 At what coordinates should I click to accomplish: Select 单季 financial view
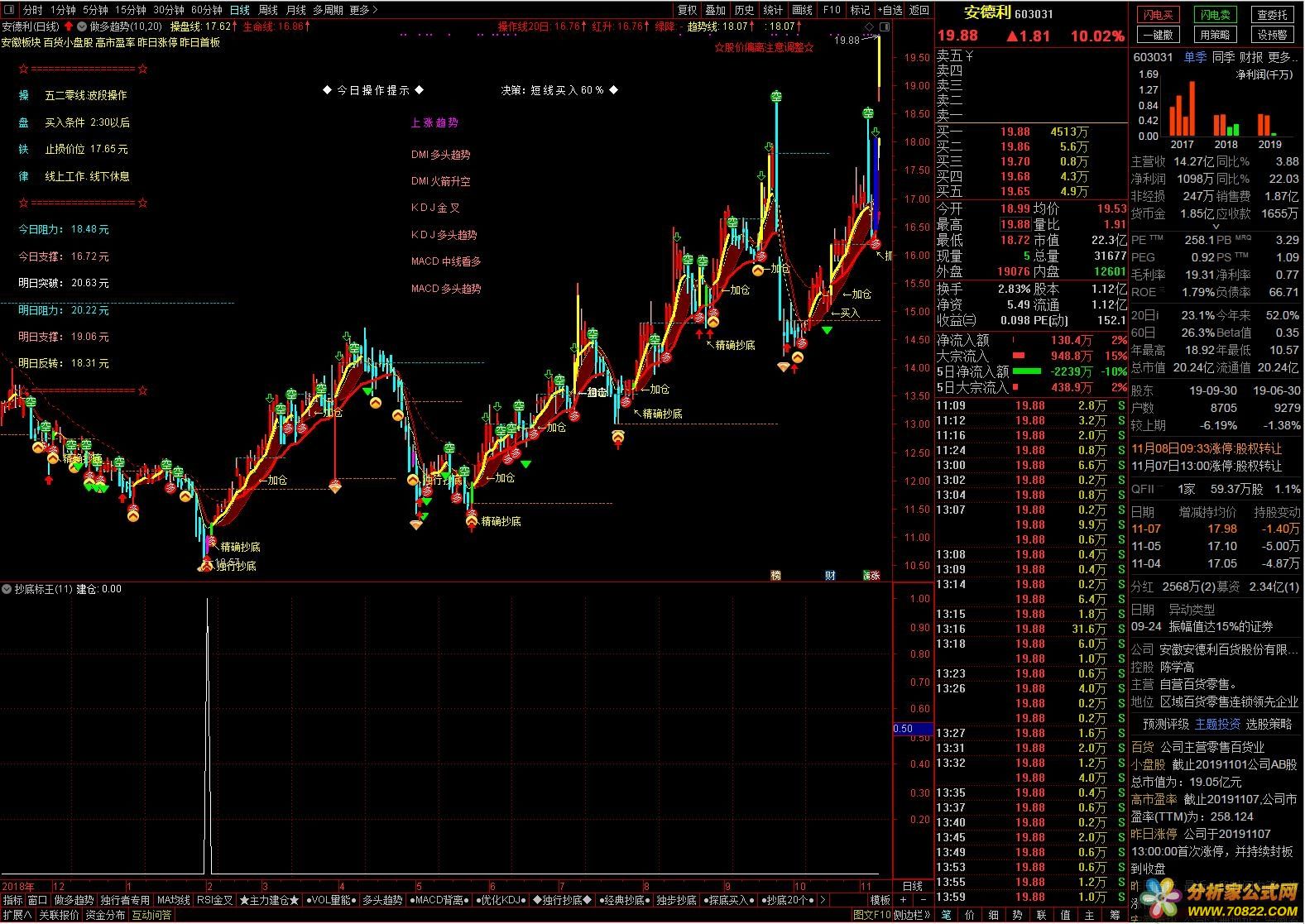1194,57
